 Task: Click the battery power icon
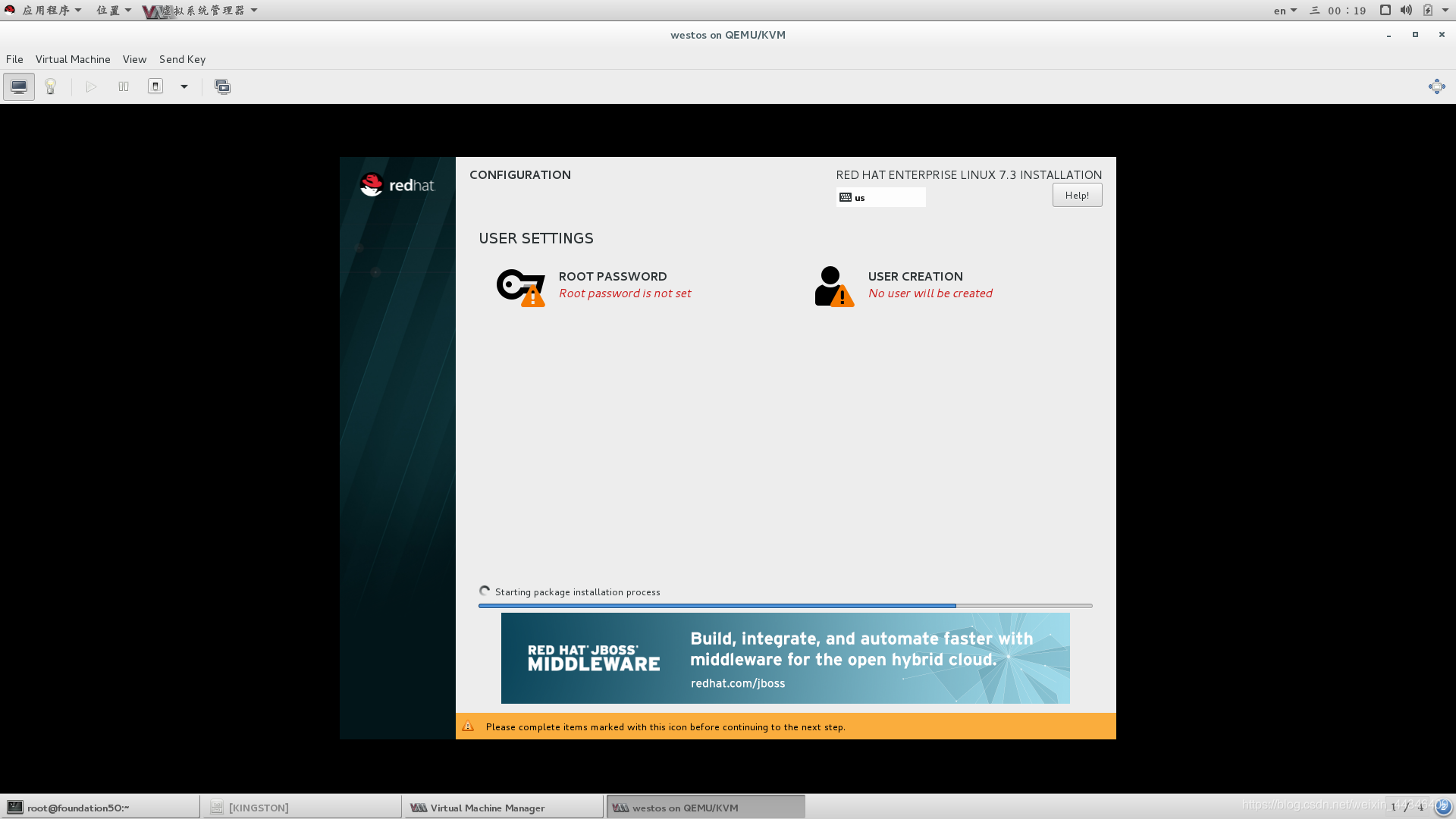[x=1428, y=10]
